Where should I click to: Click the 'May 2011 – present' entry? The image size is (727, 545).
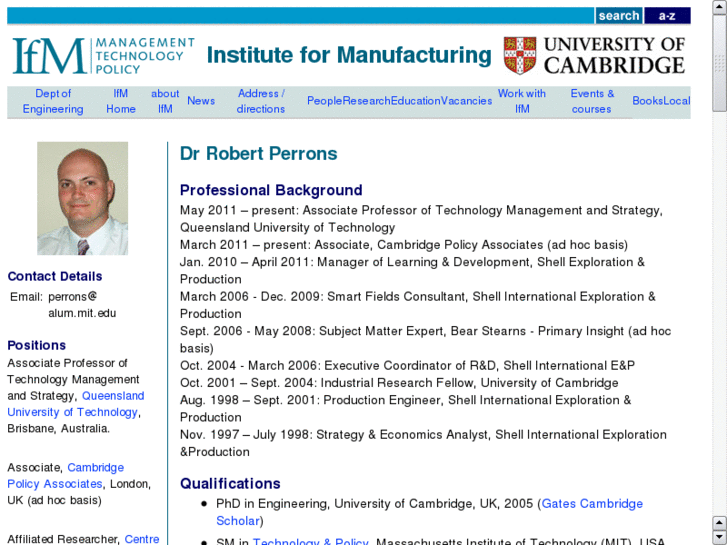tap(421, 219)
